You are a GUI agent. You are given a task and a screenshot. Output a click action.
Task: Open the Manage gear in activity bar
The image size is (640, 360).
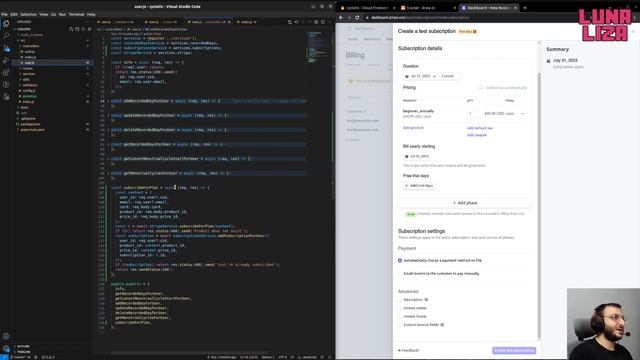tap(6, 349)
